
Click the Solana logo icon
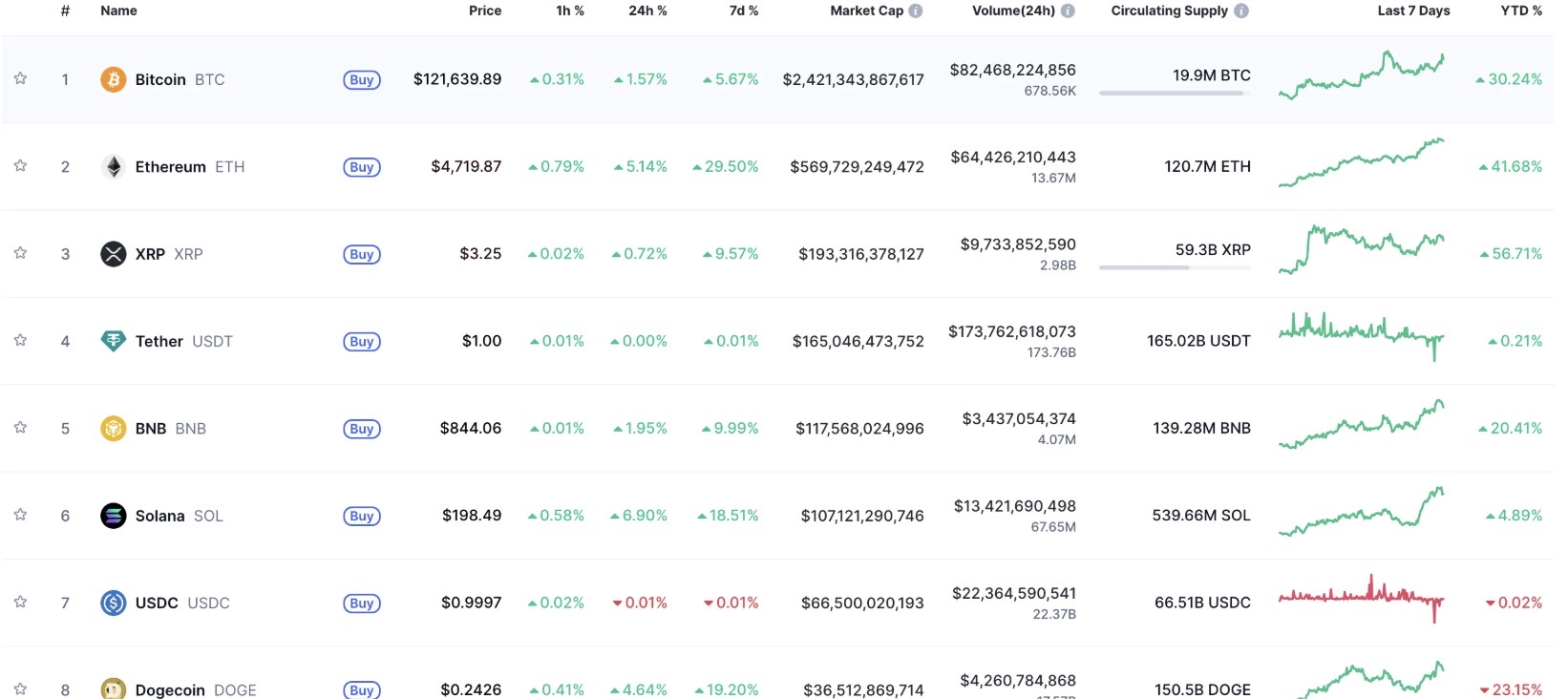tap(113, 516)
